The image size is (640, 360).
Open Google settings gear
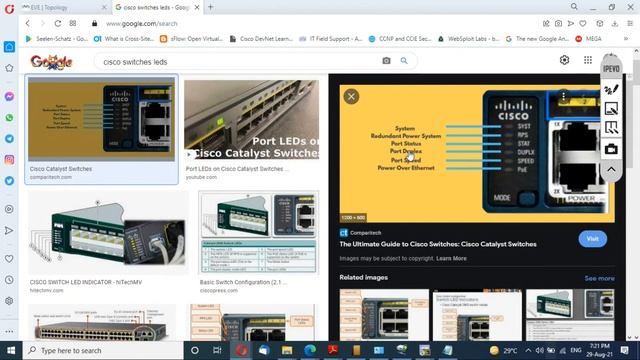click(564, 60)
